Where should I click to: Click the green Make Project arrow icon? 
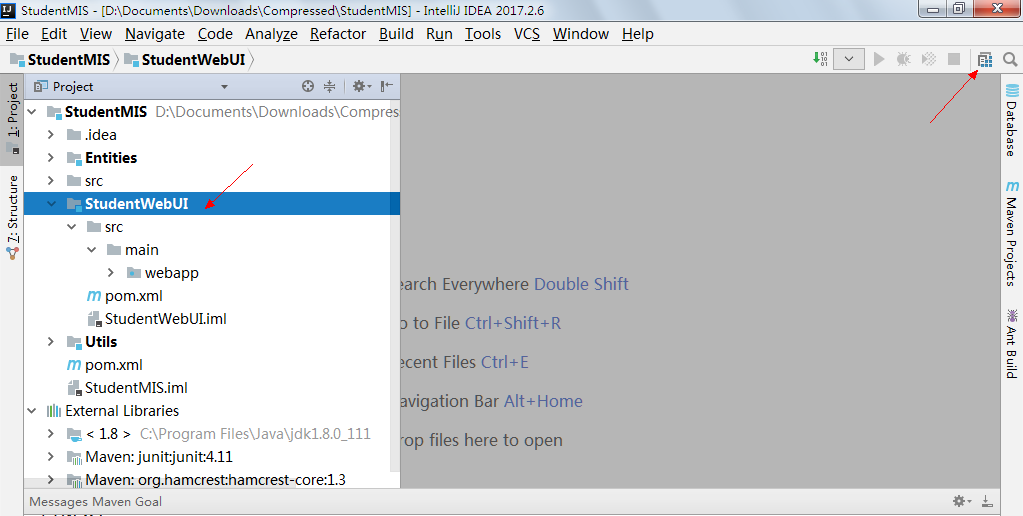point(820,59)
